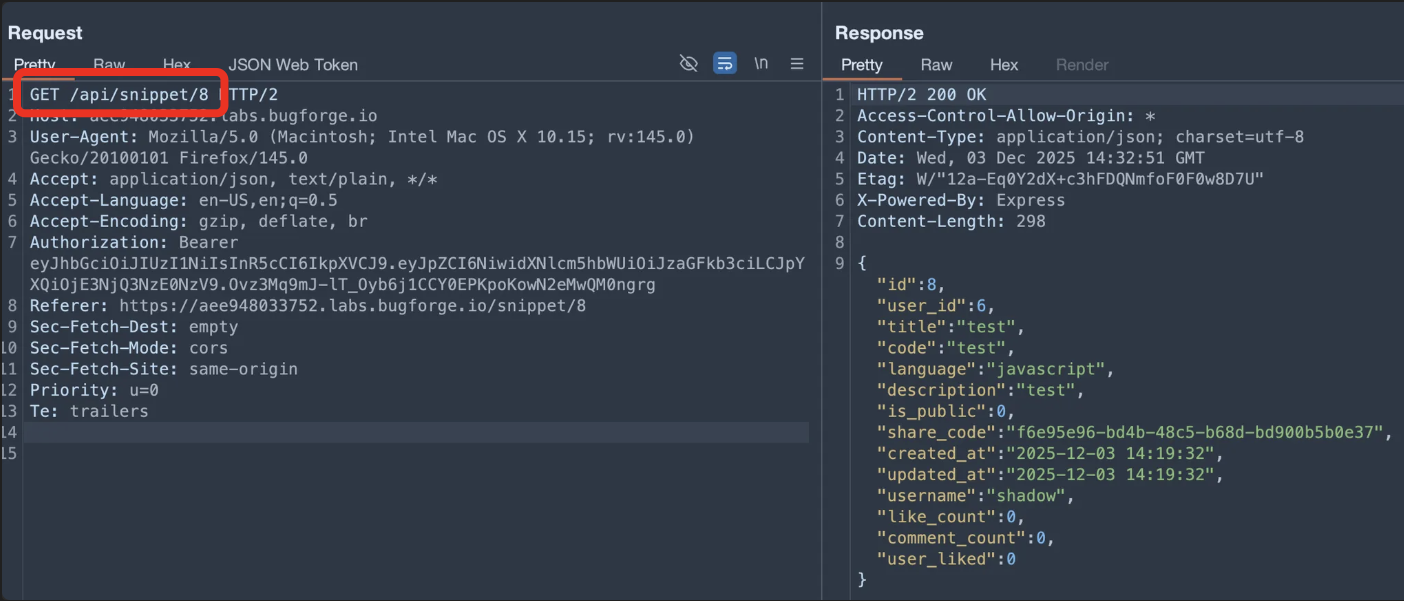This screenshot has height=601, width=1404.
Task: Open the JSON Web Token tab
Action: 293,65
